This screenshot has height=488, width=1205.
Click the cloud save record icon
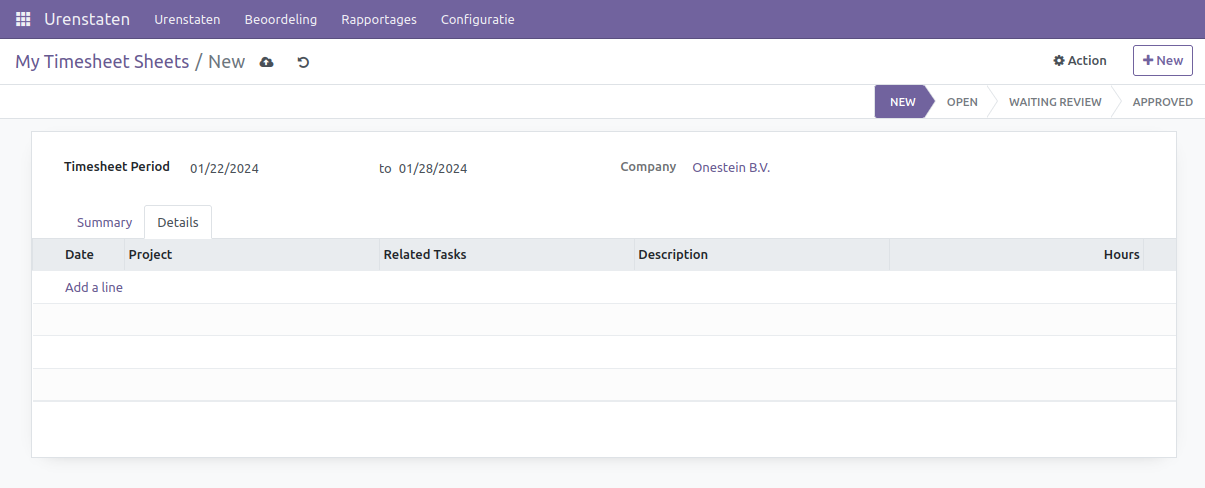click(266, 62)
